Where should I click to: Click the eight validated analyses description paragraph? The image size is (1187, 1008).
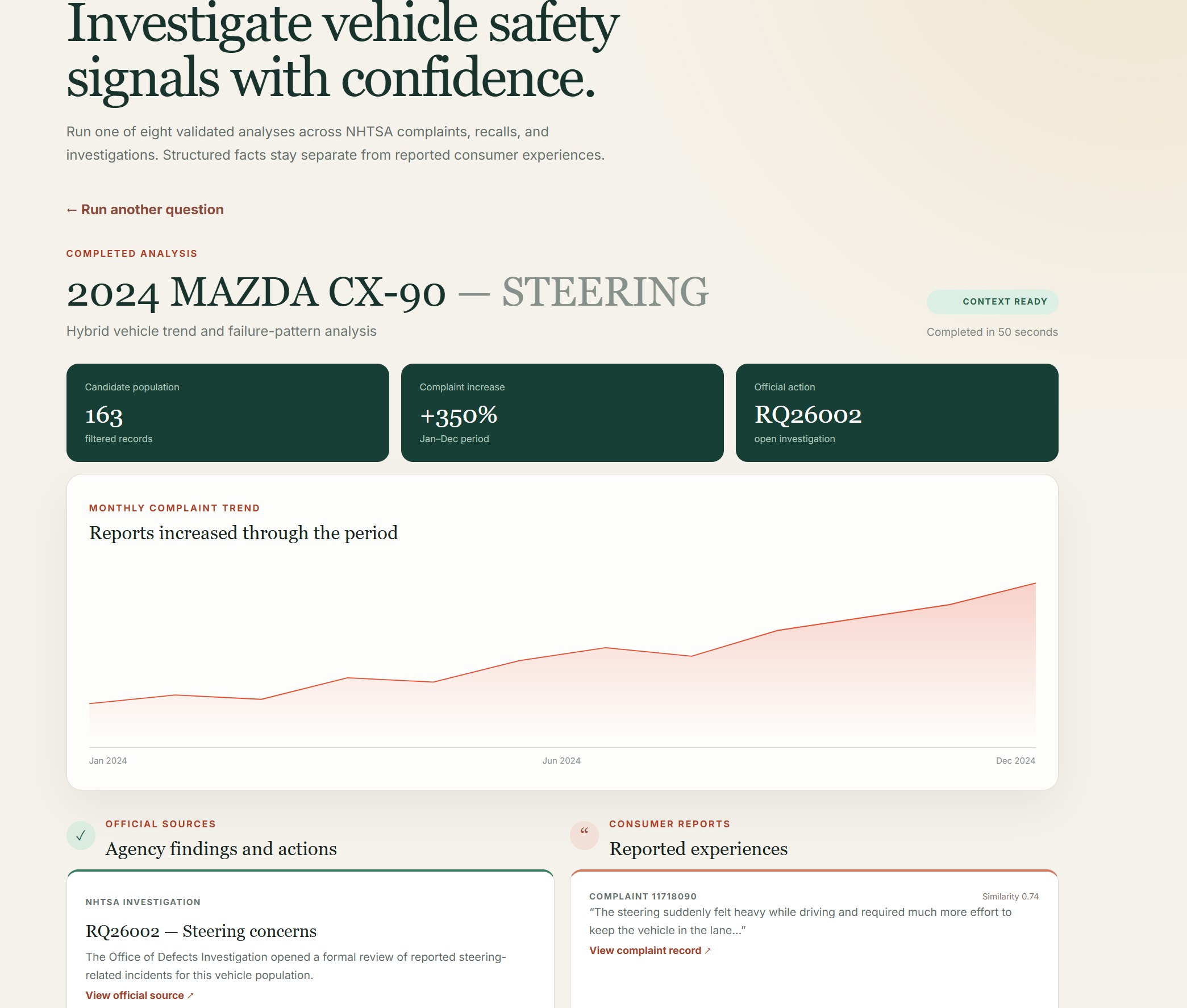click(x=335, y=143)
